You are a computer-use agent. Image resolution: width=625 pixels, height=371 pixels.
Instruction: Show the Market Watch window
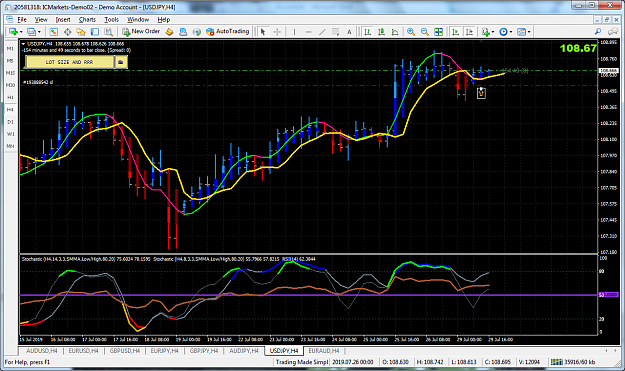click(x=53, y=31)
